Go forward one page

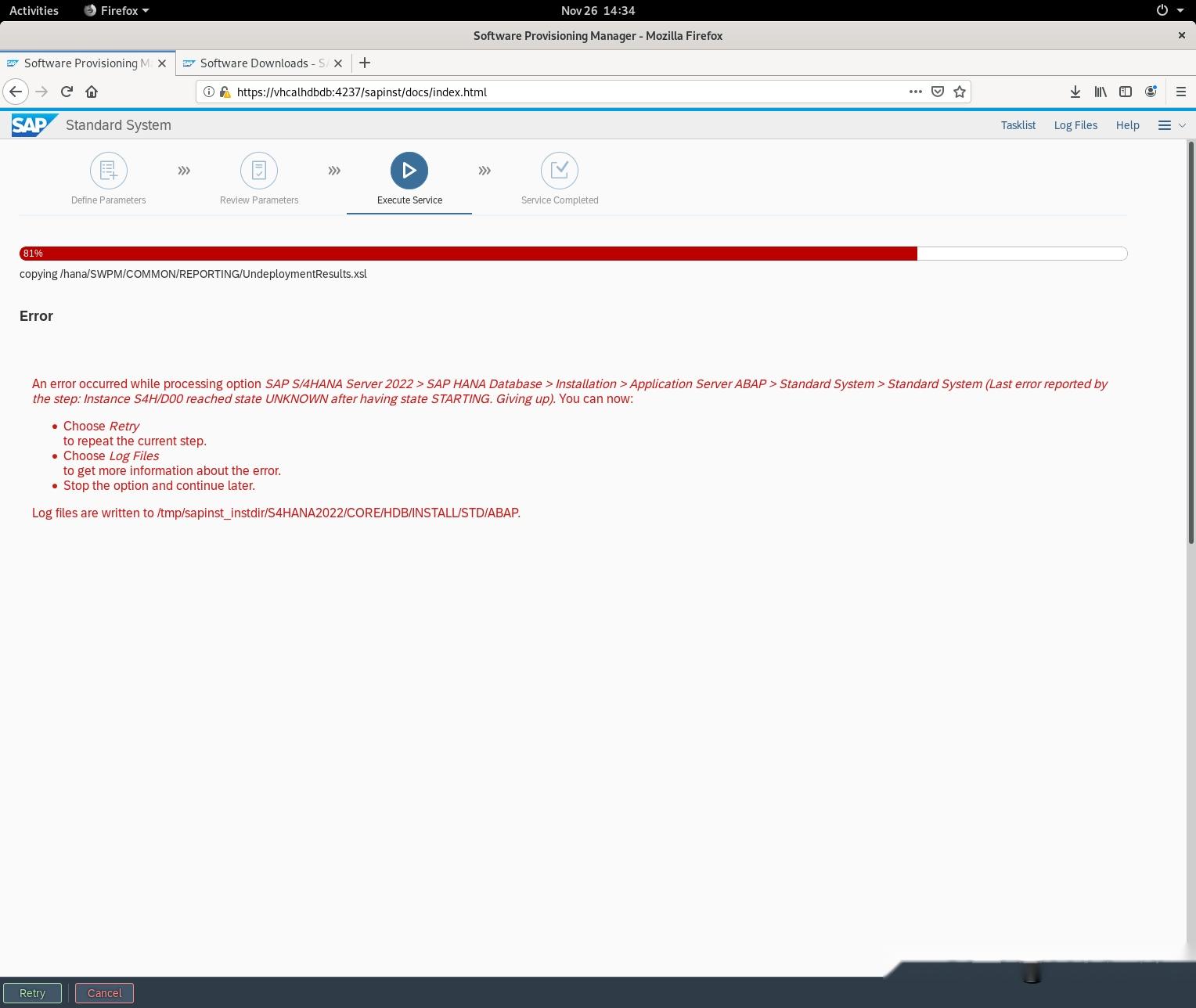point(41,92)
